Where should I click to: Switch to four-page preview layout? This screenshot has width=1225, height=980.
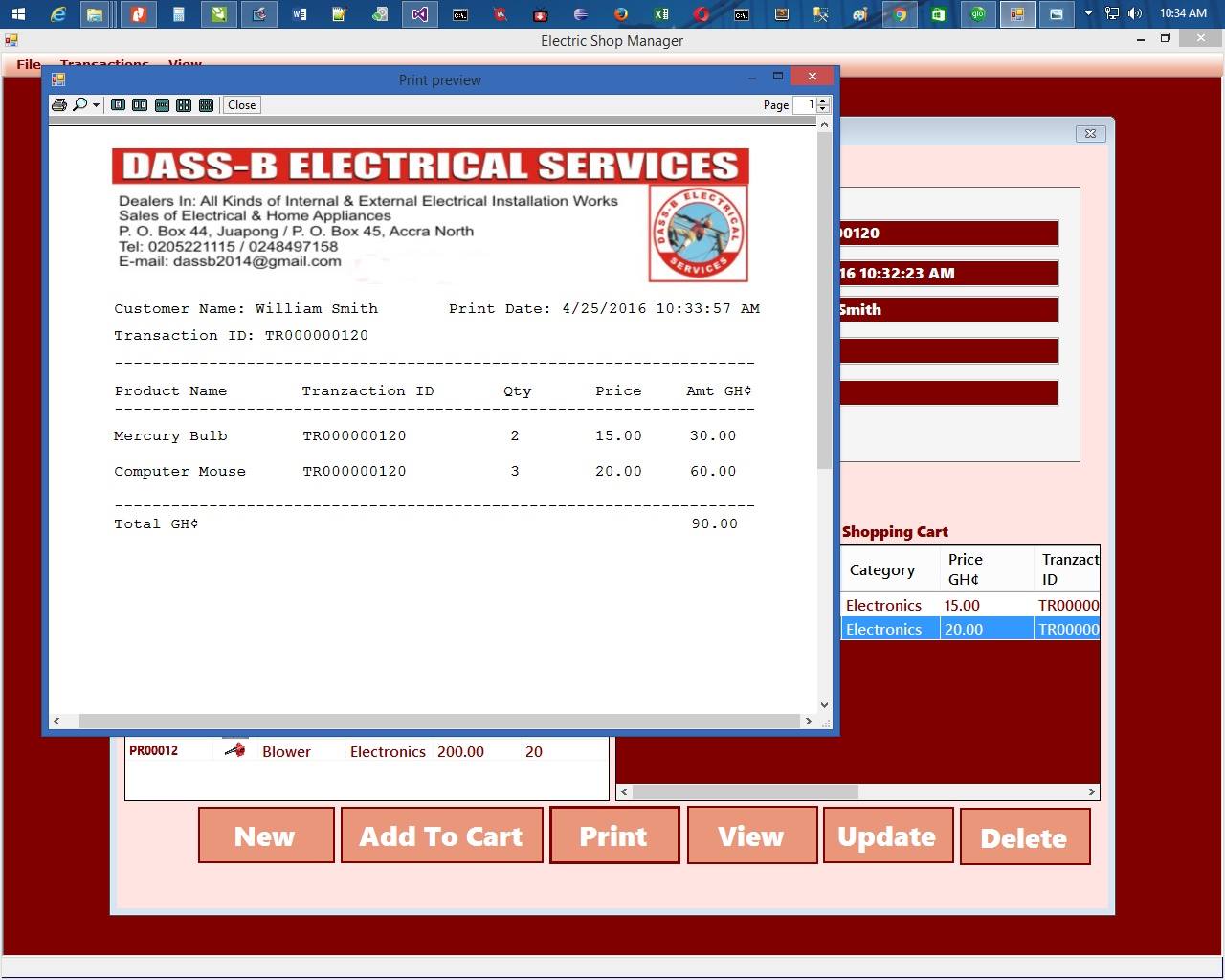[184, 105]
